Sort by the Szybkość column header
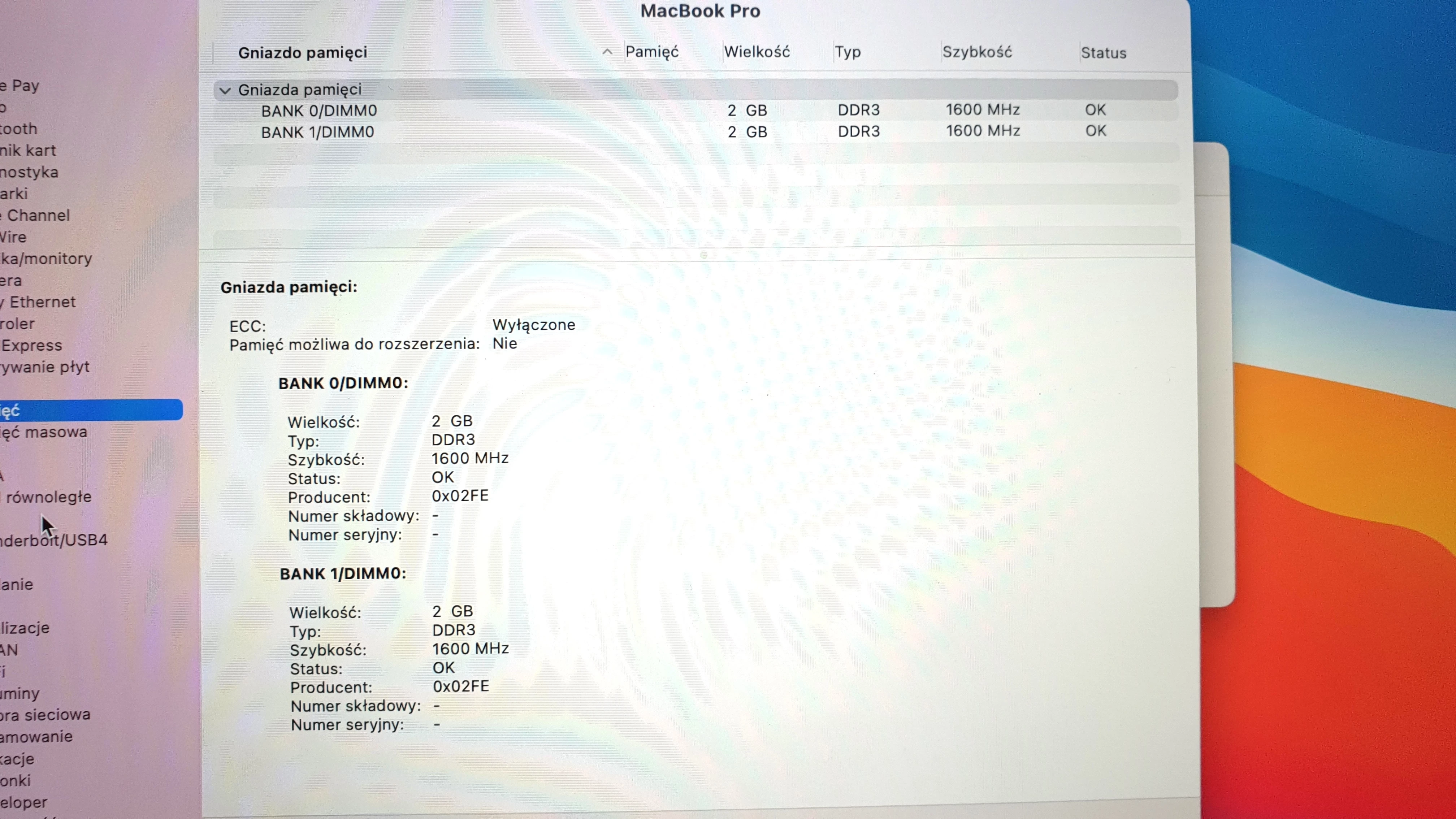The width and height of the screenshot is (1456, 819). coord(977,52)
